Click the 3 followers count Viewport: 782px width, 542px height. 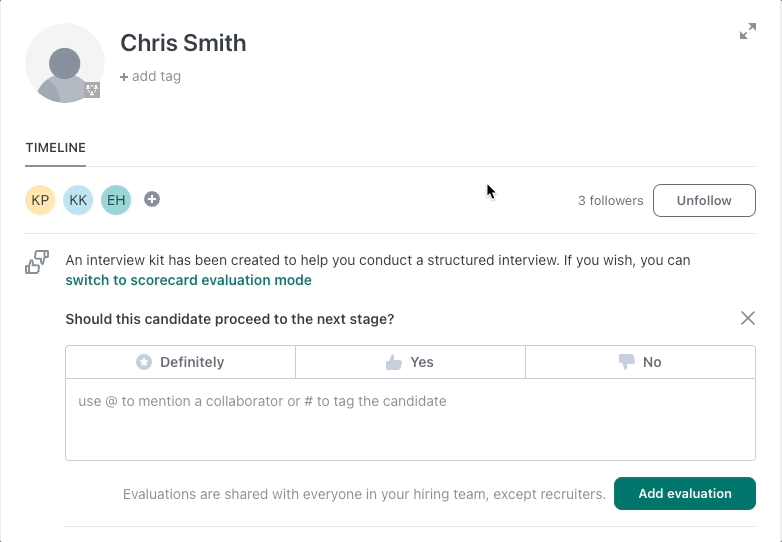[x=610, y=200]
